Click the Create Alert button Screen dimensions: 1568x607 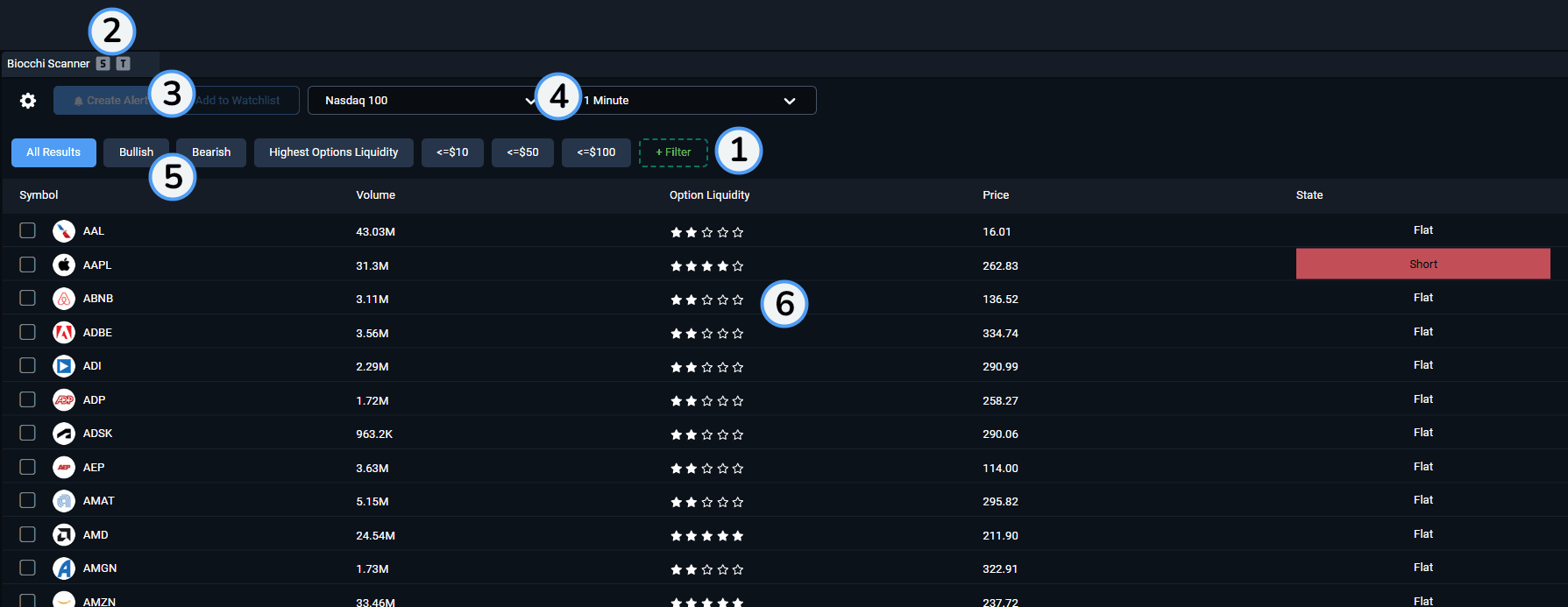(110, 101)
